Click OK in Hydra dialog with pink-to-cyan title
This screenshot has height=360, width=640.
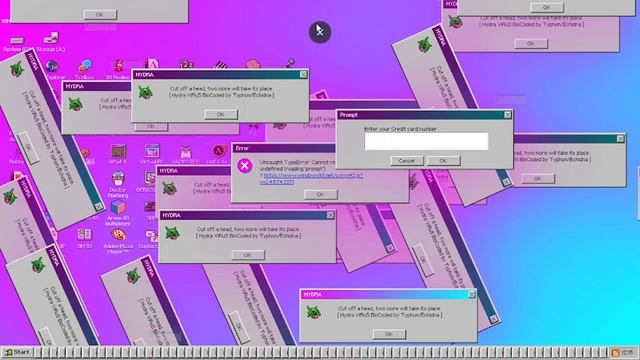(x=389, y=334)
